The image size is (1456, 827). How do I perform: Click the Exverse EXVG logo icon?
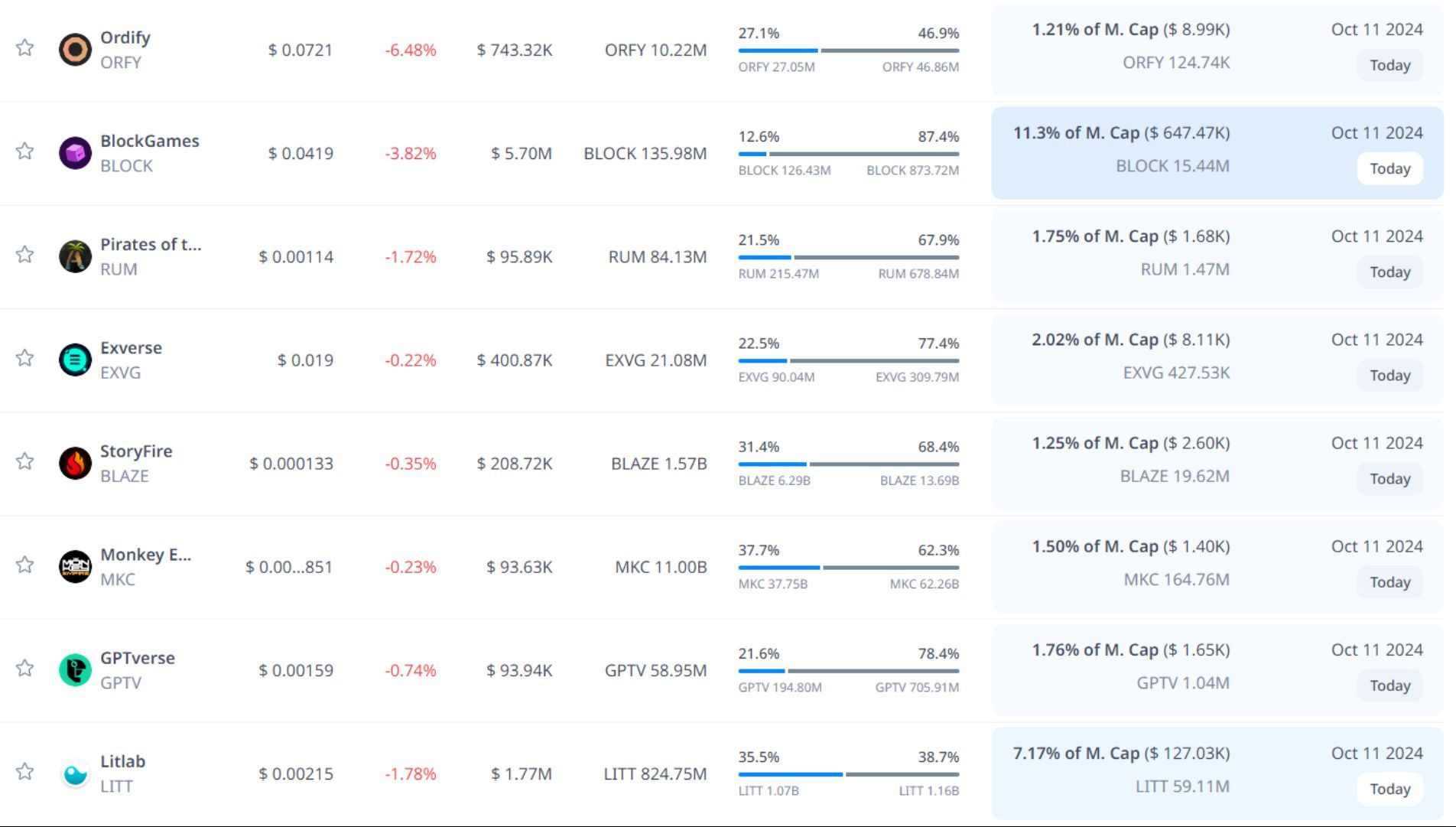point(75,360)
